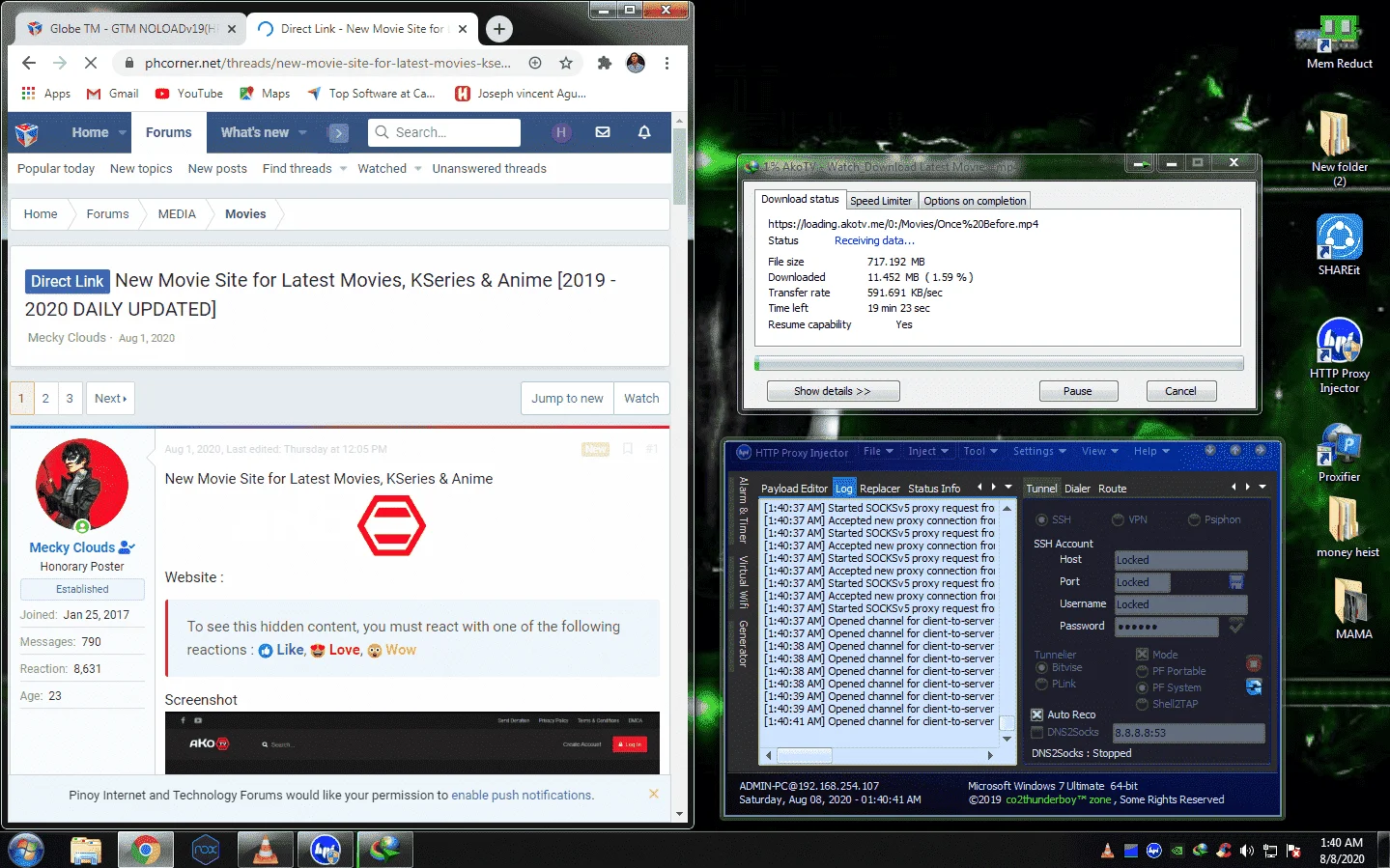Dismiss the push notification banner

coord(654,794)
